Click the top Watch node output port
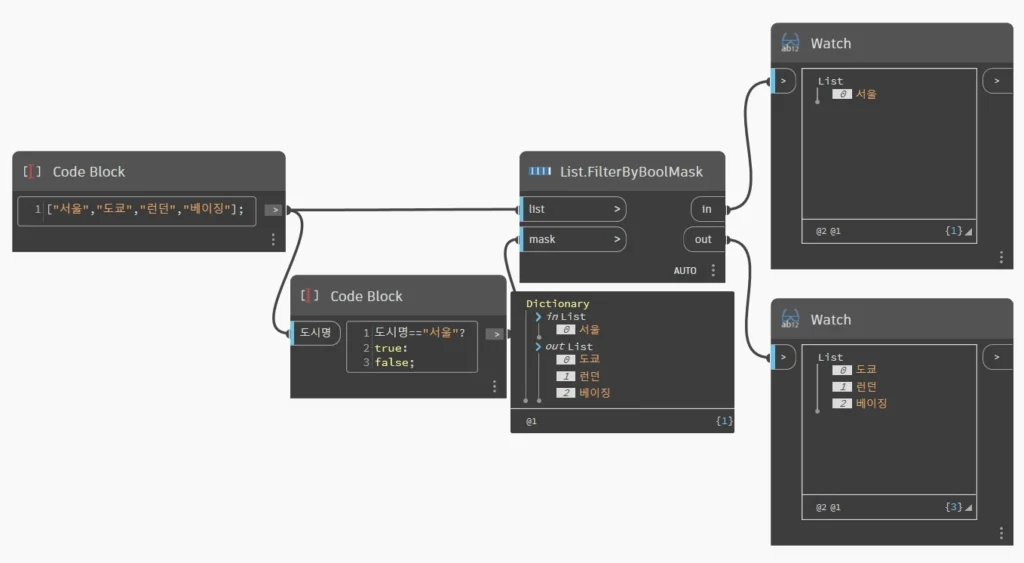Screen dimensions: 1024x563 (x=997, y=81)
